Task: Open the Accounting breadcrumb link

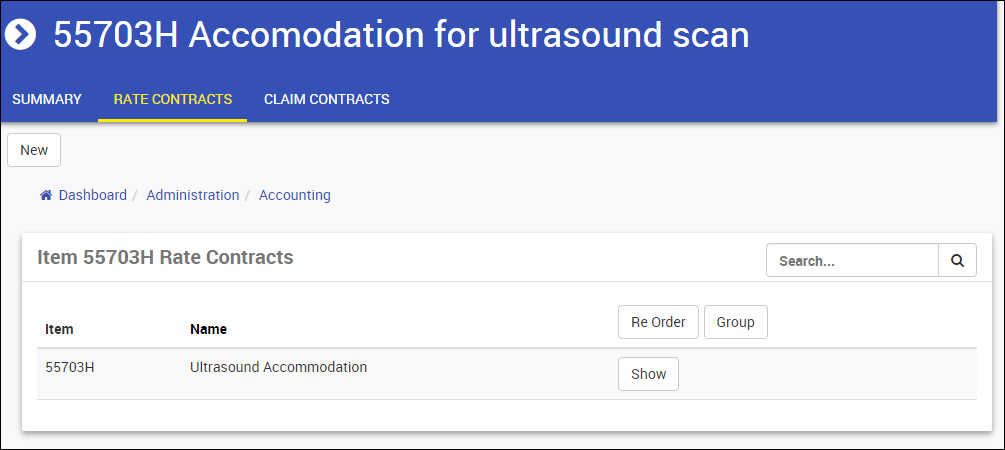Action: coord(295,196)
